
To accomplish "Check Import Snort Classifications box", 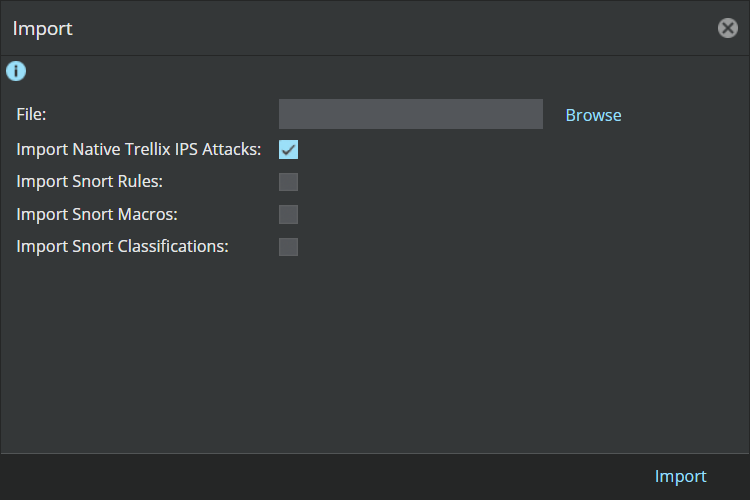I will click(x=288, y=247).
